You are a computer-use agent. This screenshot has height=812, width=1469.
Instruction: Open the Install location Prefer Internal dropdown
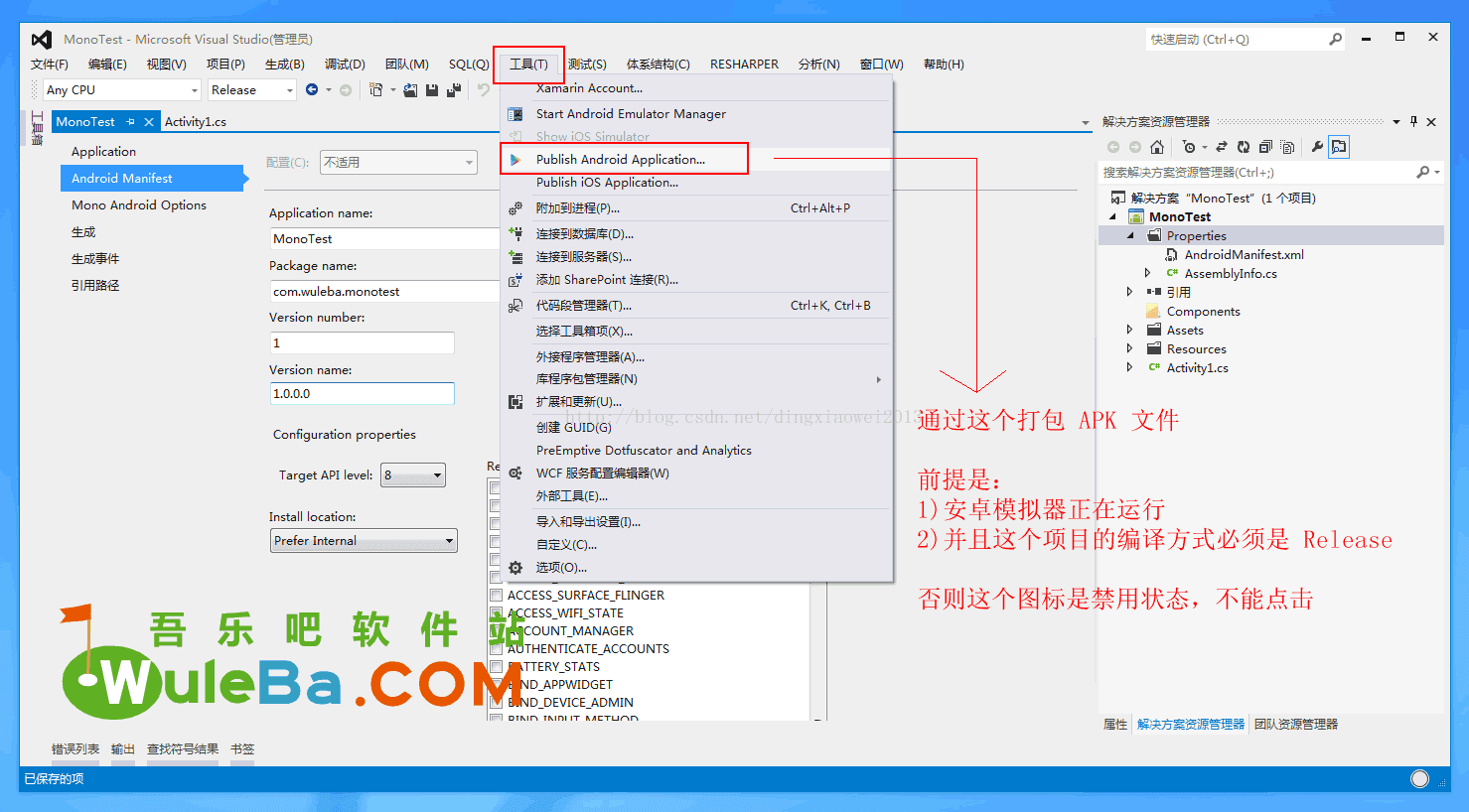364,540
